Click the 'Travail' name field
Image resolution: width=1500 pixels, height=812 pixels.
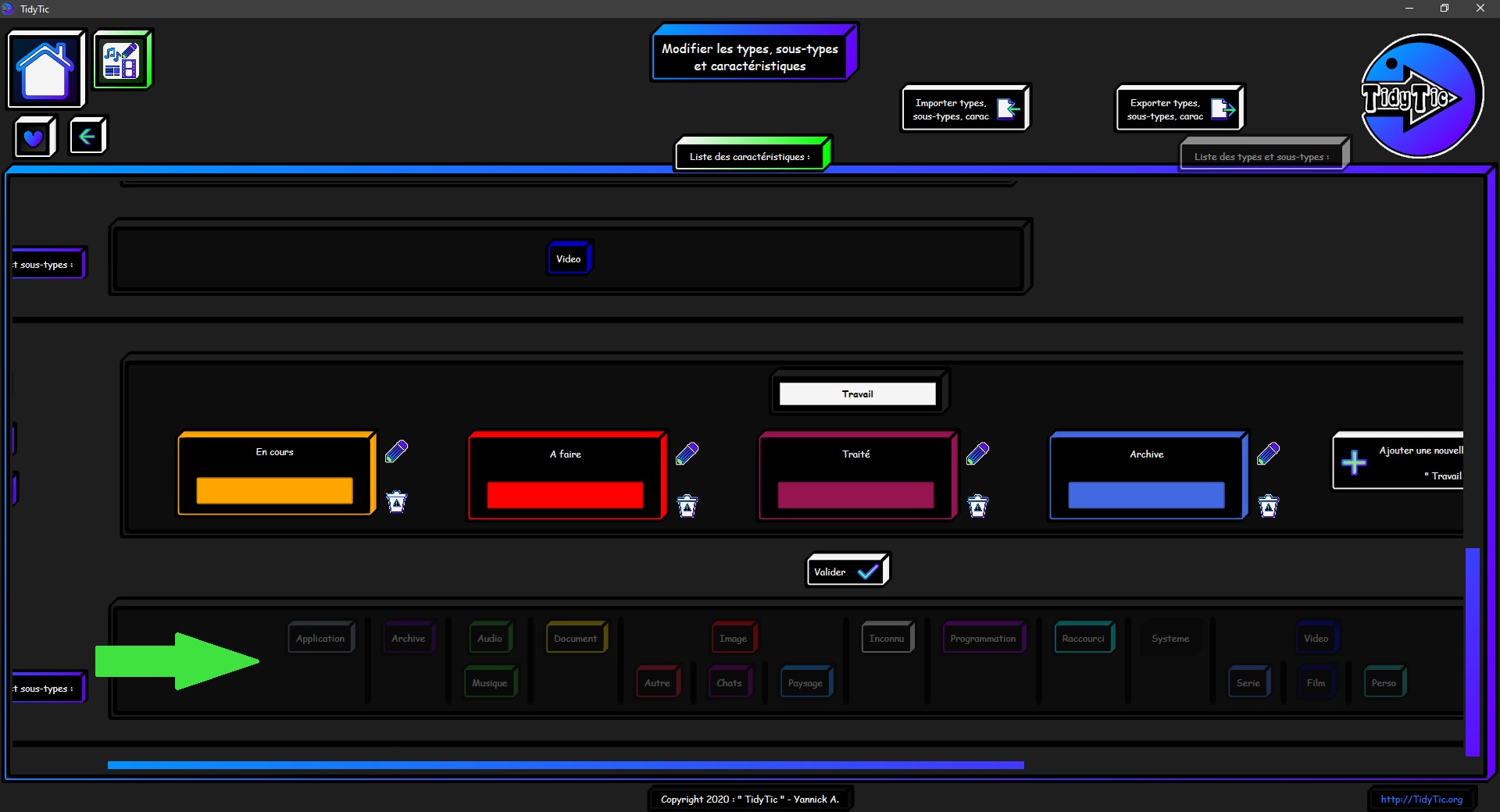click(x=857, y=394)
